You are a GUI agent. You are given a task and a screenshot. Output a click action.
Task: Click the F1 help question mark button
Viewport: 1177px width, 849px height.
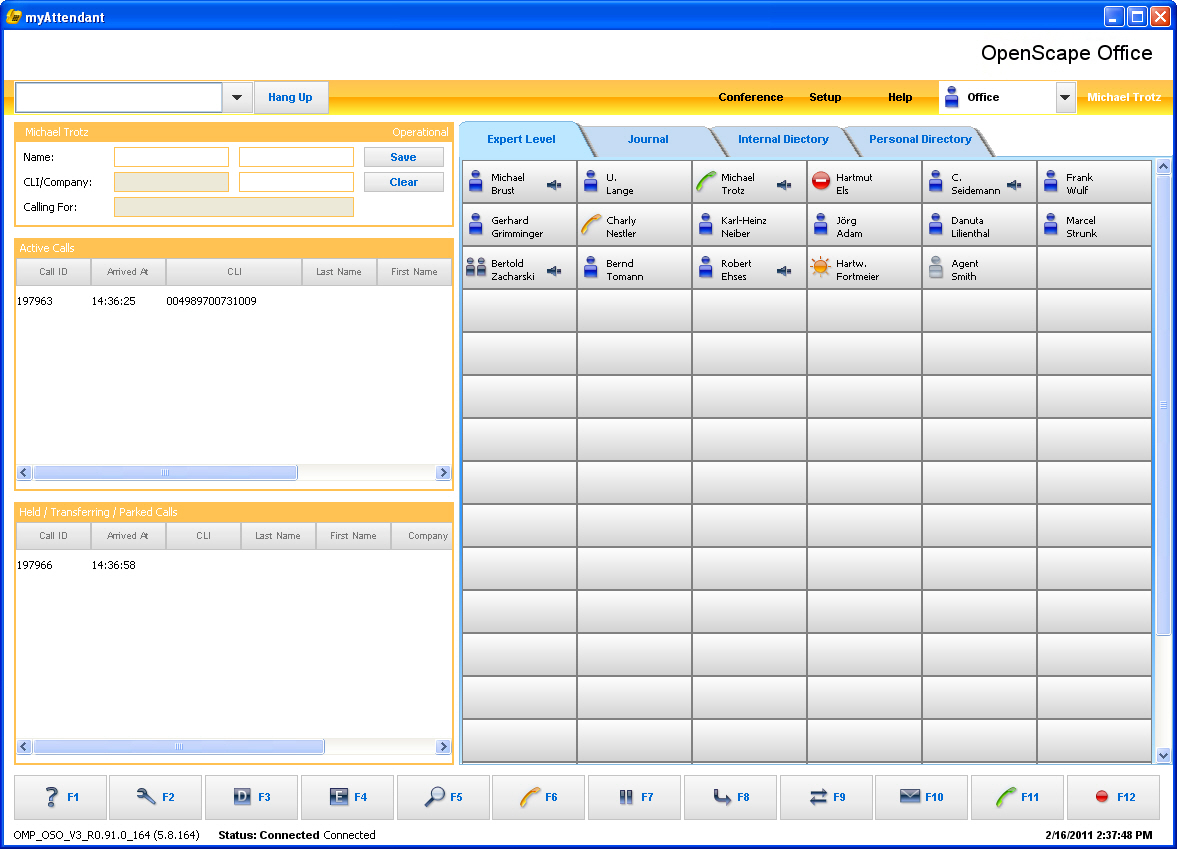[x=61, y=797]
